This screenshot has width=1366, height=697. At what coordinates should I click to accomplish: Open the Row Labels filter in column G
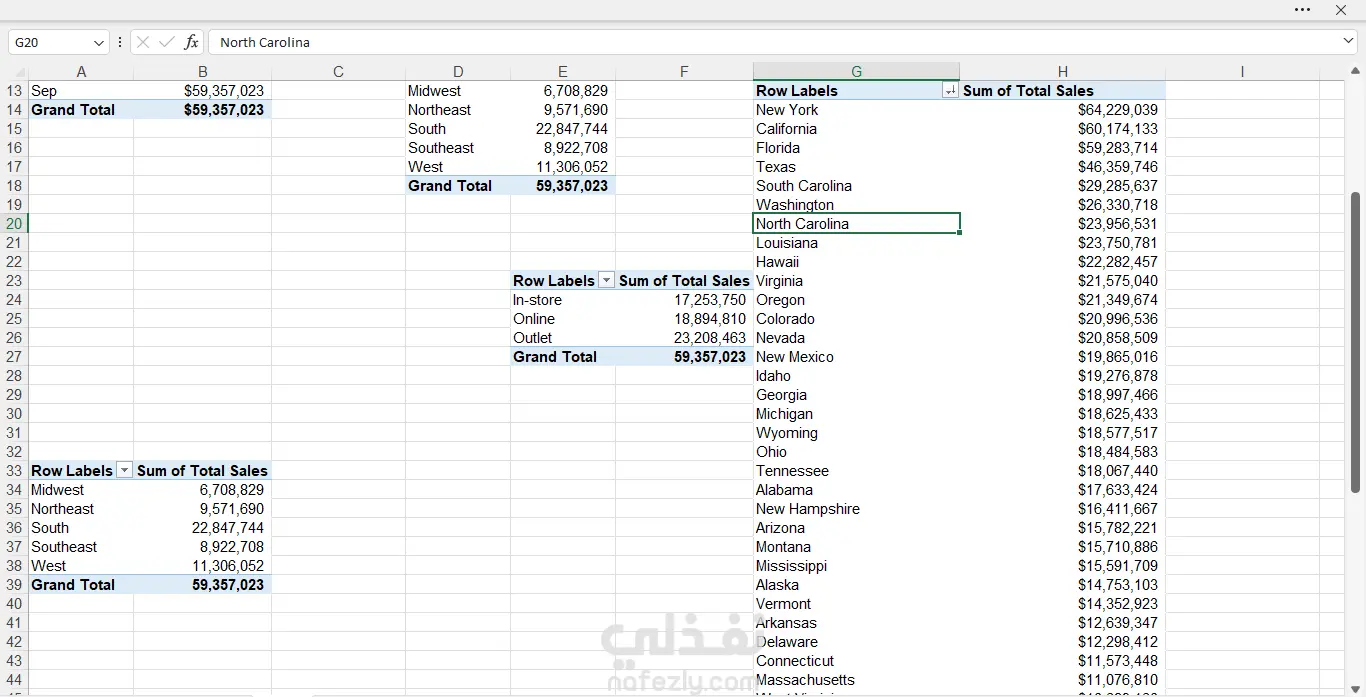(x=950, y=91)
